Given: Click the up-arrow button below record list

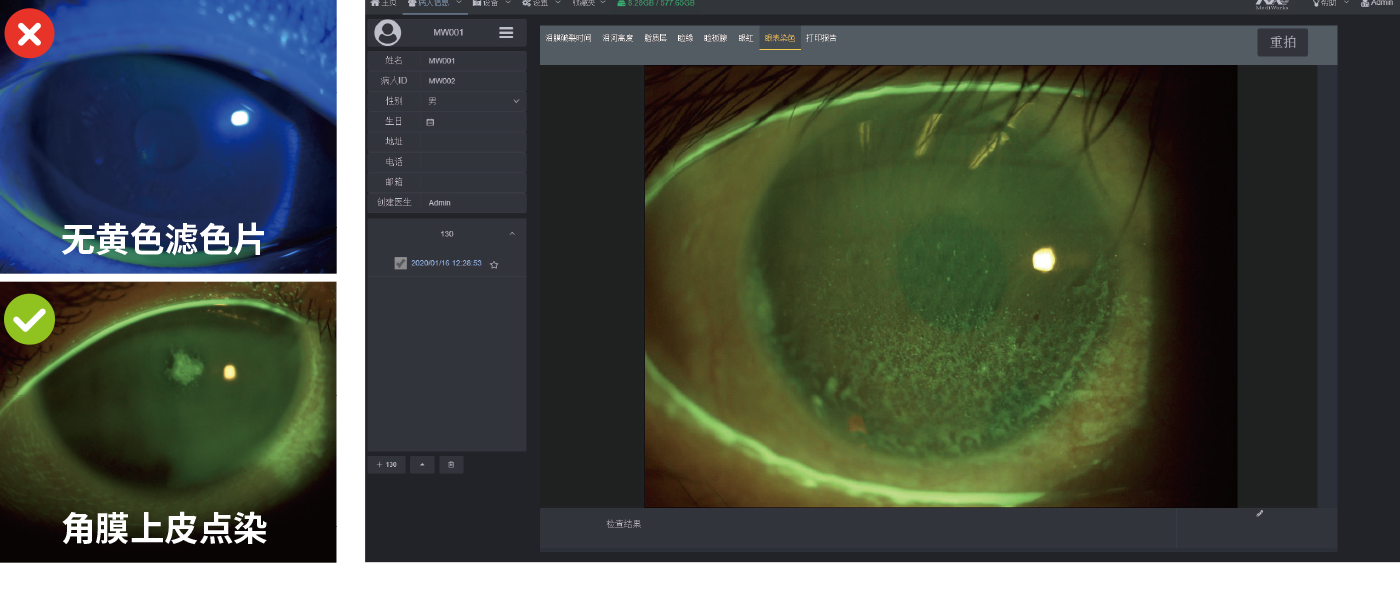Looking at the screenshot, I should [422, 465].
